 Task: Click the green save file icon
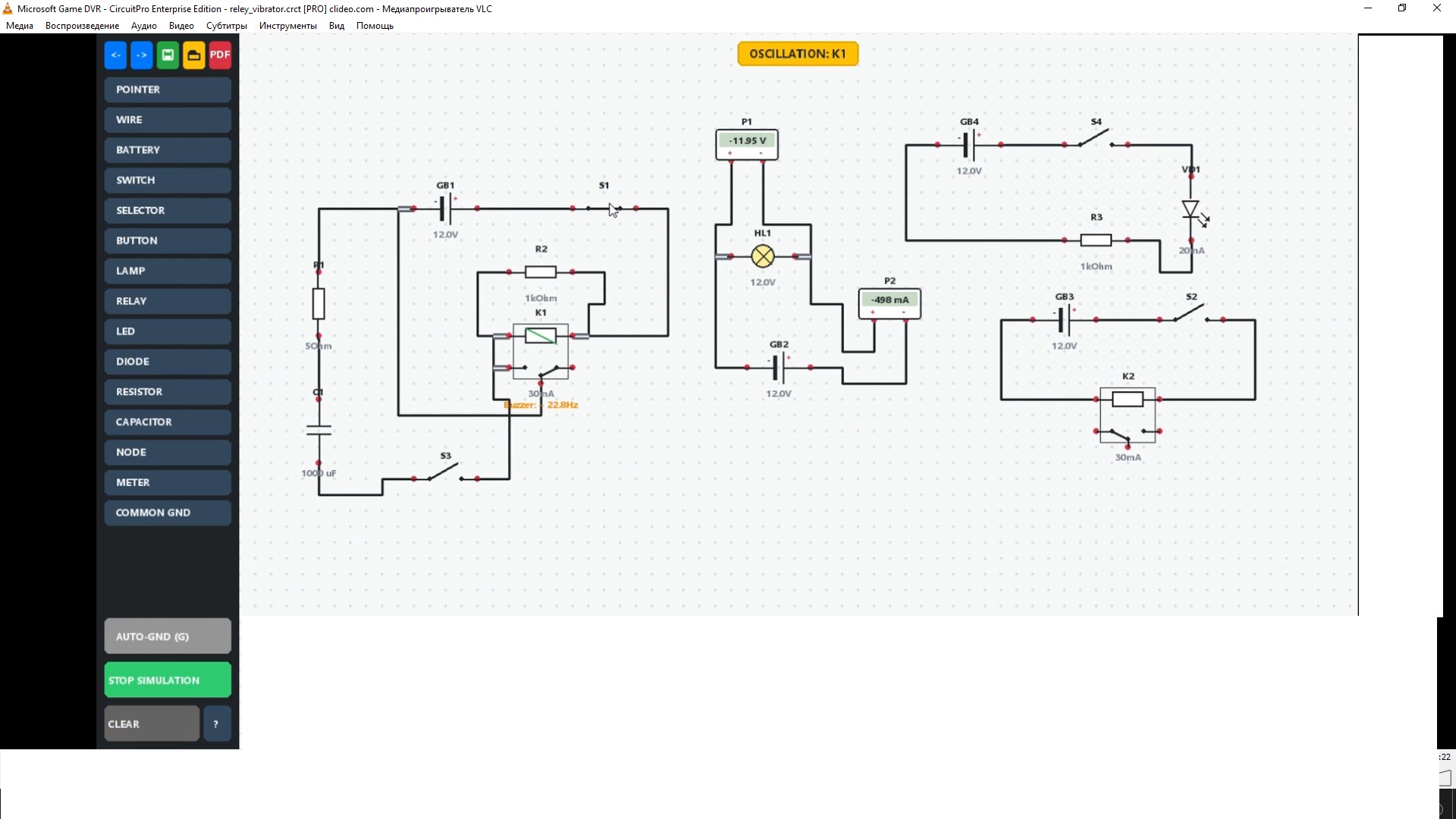click(x=168, y=55)
